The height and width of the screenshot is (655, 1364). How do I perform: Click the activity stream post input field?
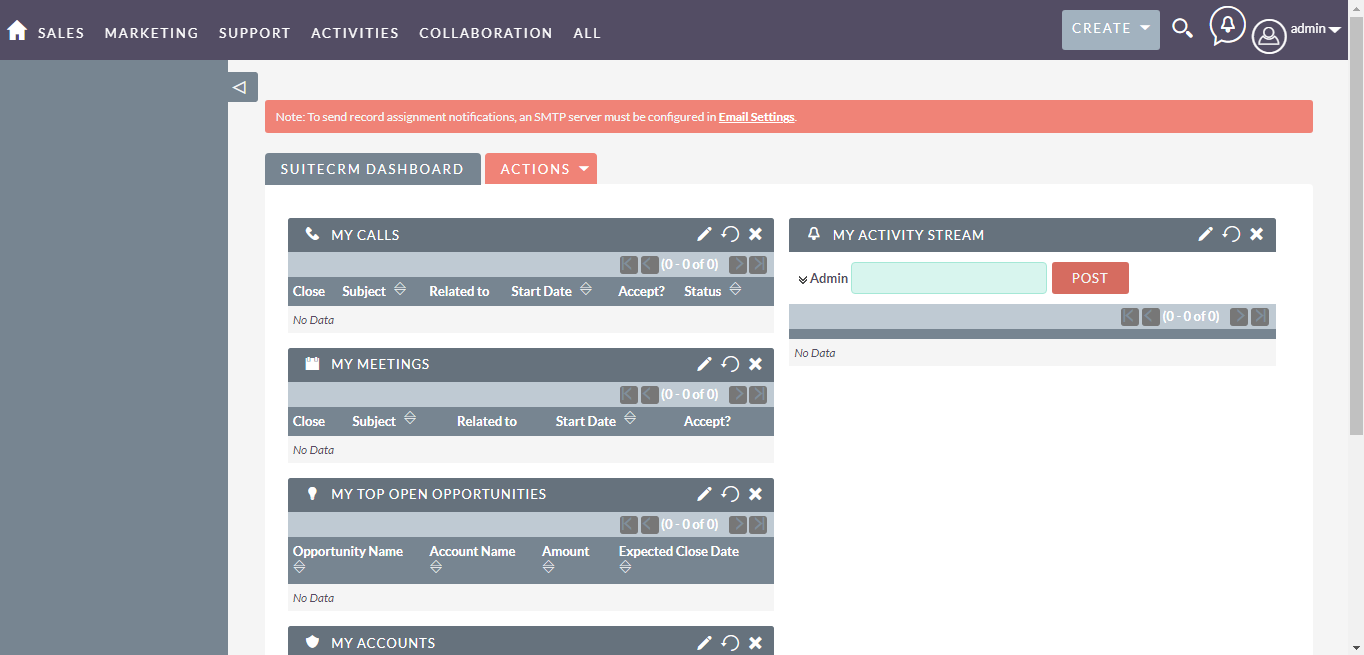click(x=948, y=277)
